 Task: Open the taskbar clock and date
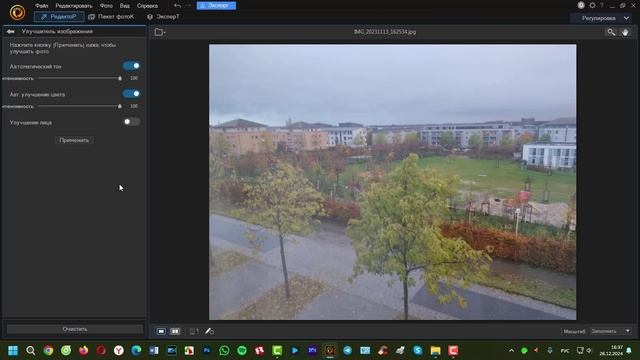pyautogui.click(x=611, y=351)
